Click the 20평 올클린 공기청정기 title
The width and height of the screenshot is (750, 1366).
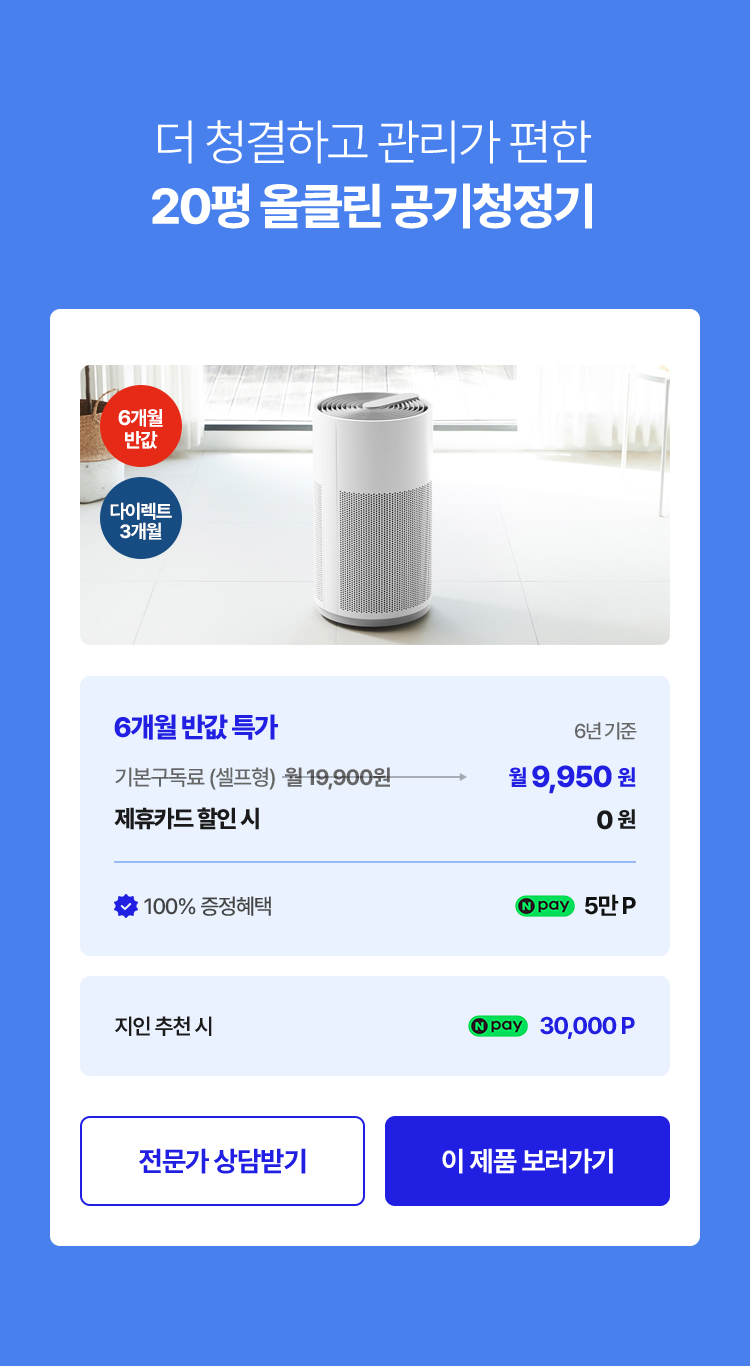pyautogui.click(x=373, y=206)
